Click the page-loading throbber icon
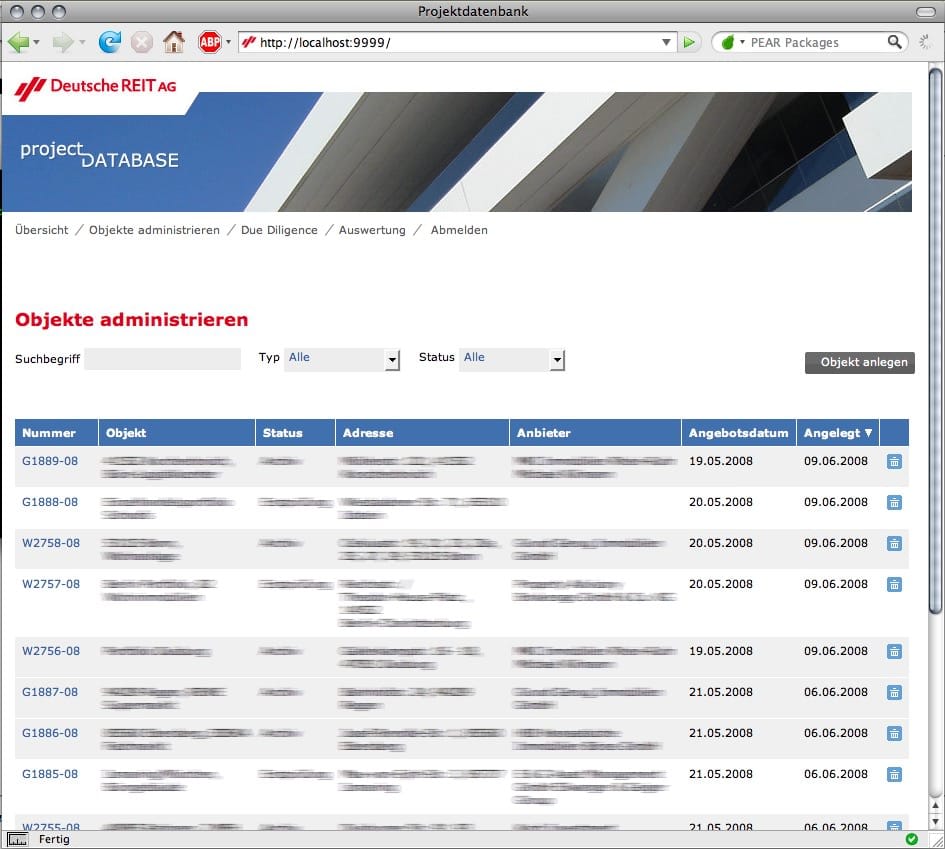The height and width of the screenshot is (849, 945). point(925,42)
